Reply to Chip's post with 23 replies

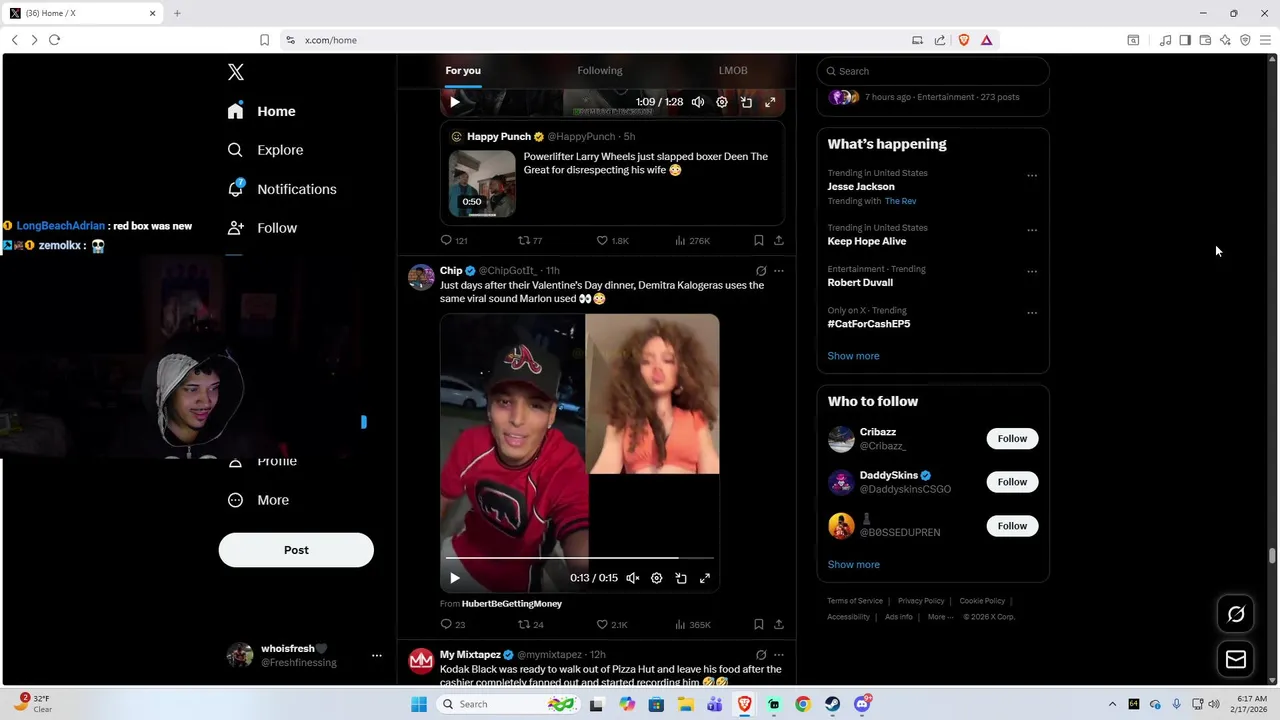(x=453, y=625)
